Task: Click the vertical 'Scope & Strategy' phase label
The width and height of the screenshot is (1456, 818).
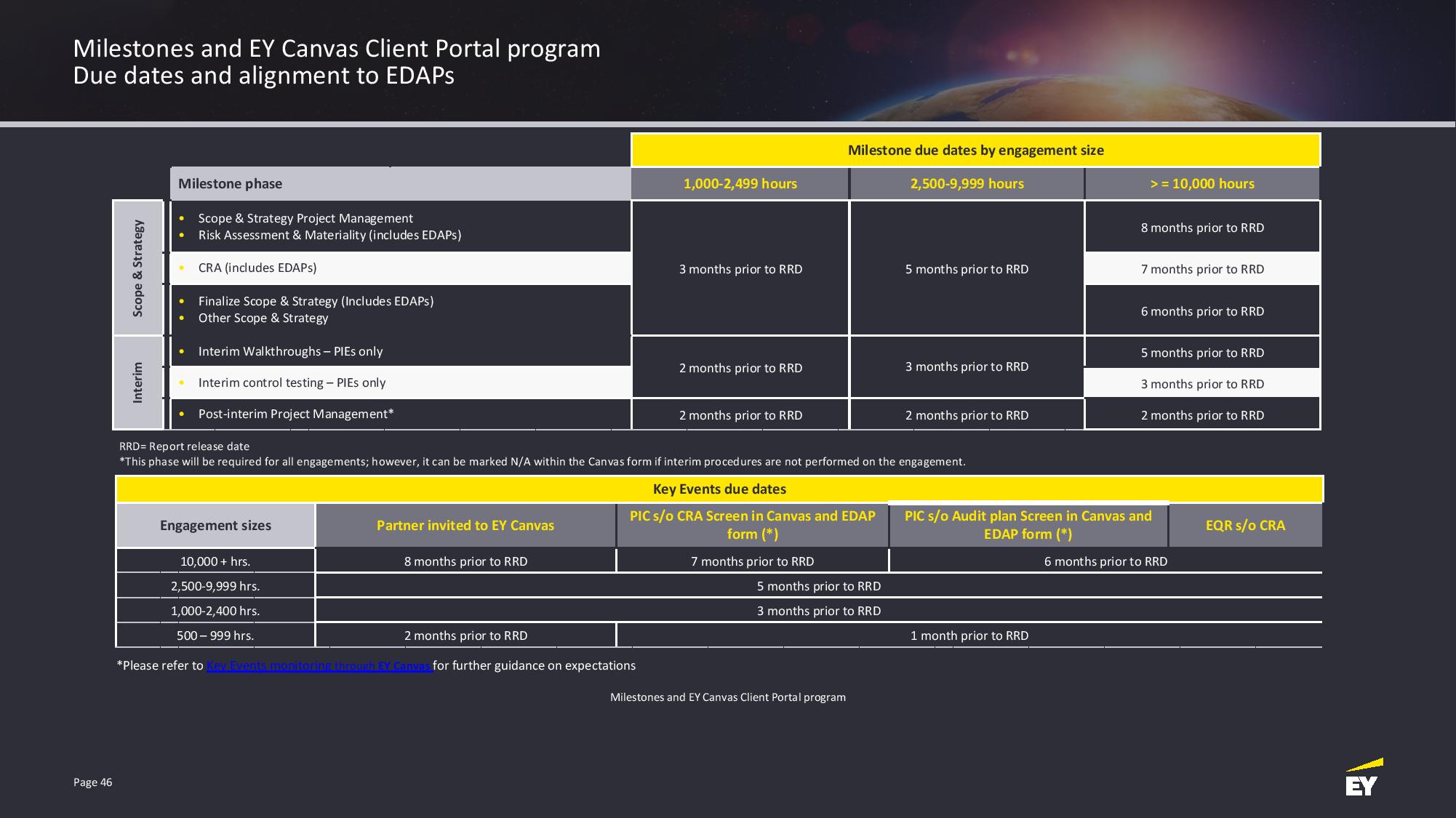Action: click(137, 268)
